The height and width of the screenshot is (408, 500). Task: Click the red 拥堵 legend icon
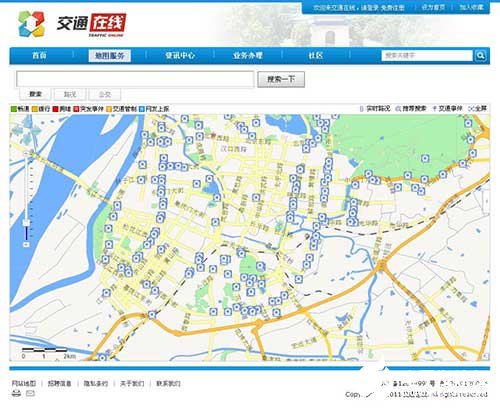coord(55,109)
